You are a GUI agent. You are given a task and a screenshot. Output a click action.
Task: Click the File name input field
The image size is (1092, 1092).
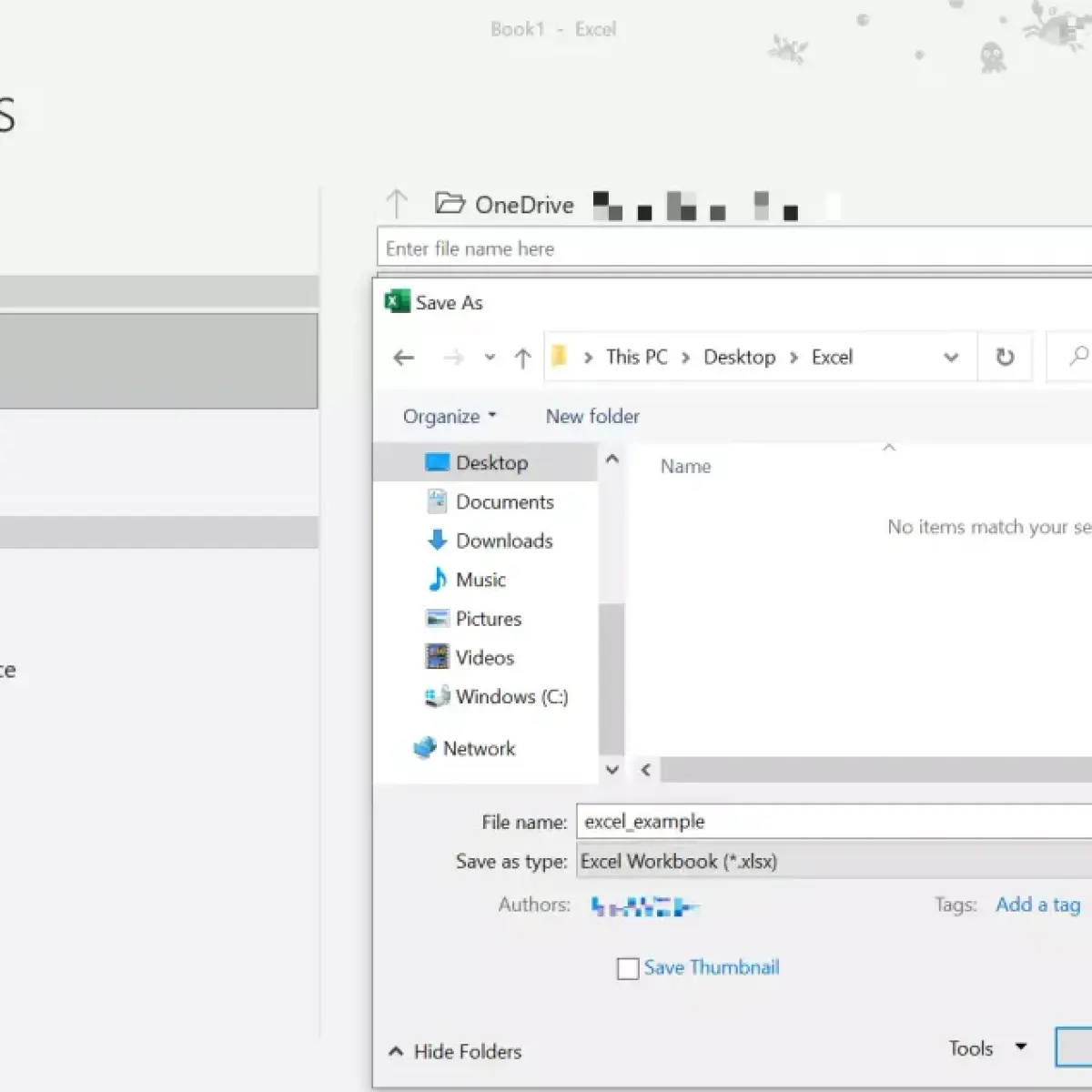[x=834, y=822]
